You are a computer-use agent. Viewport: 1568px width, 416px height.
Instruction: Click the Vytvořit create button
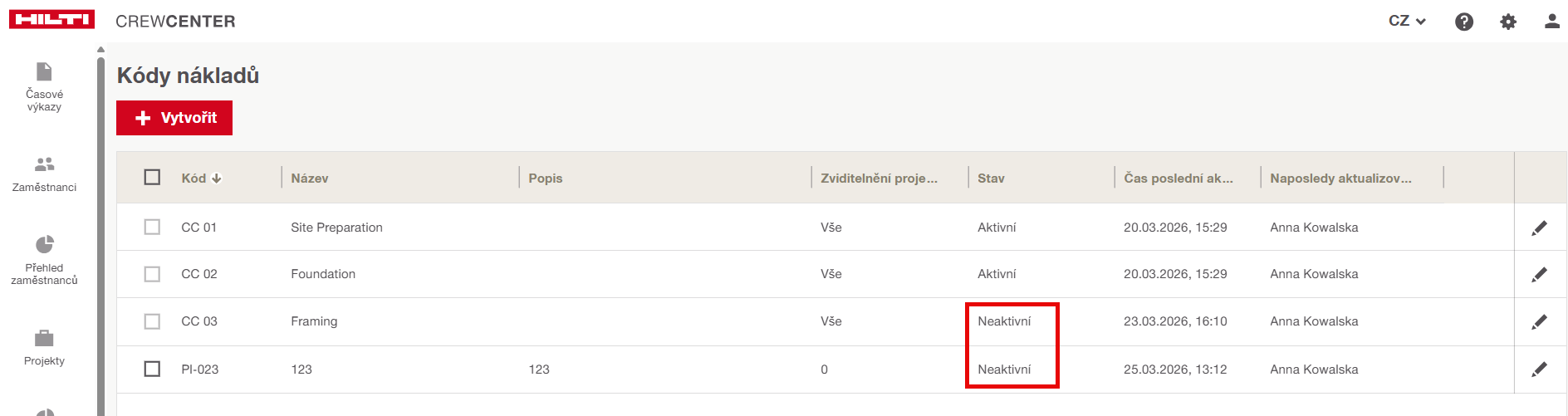174,118
